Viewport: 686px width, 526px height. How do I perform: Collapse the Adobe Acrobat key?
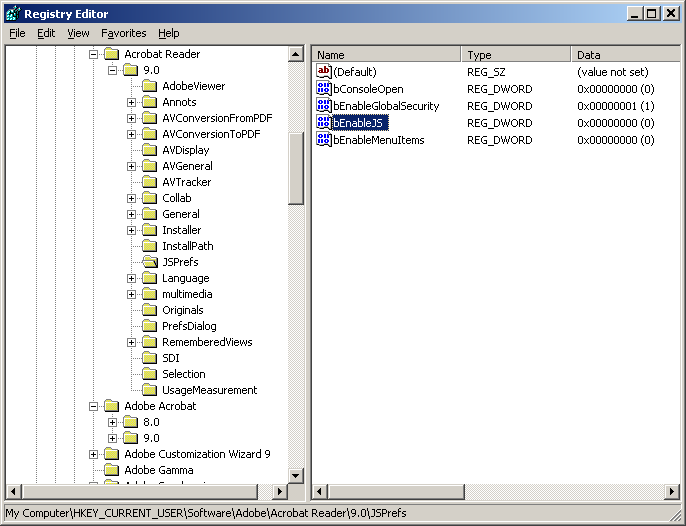coord(93,407)
